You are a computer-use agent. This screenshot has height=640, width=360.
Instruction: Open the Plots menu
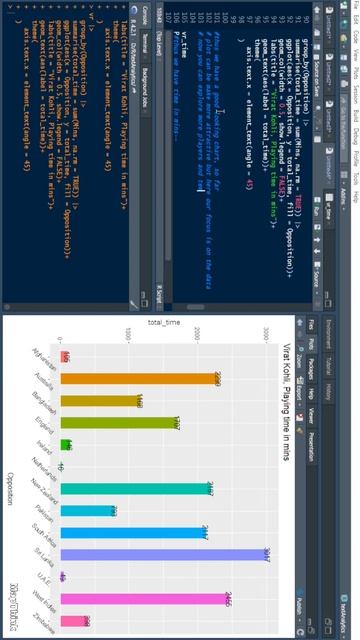pos(355,73)
